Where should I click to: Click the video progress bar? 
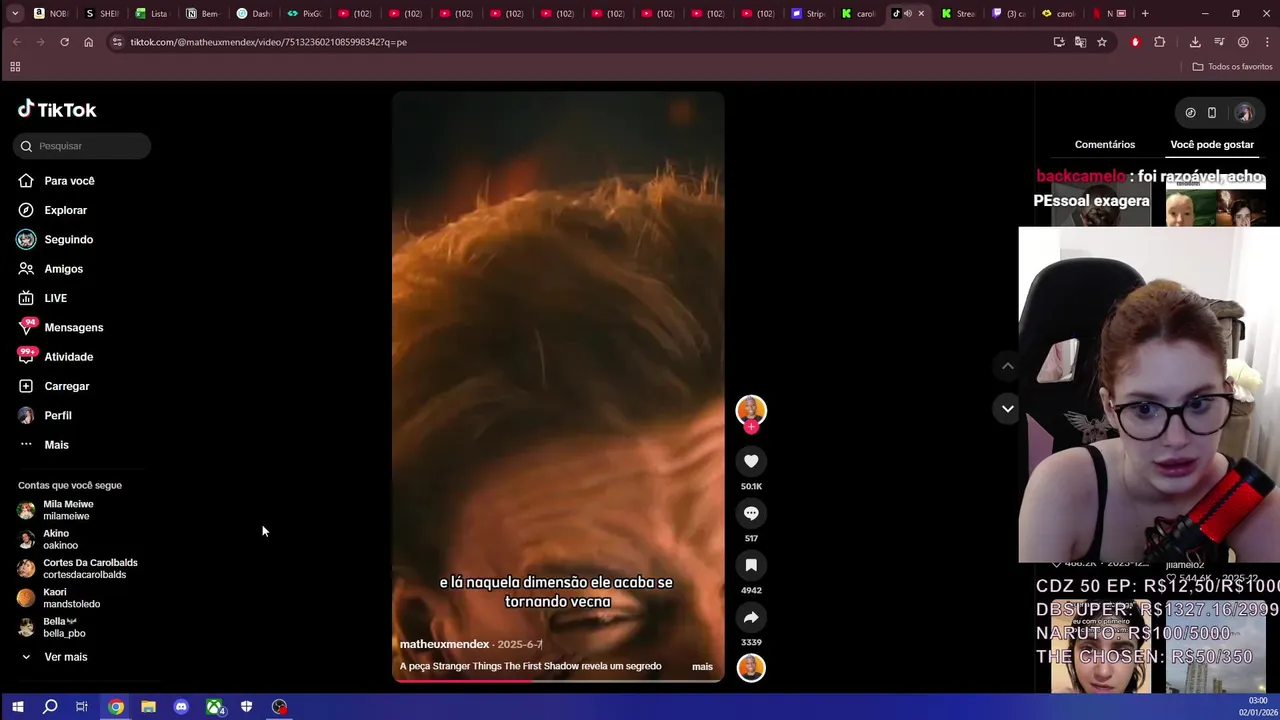[558, 681]
